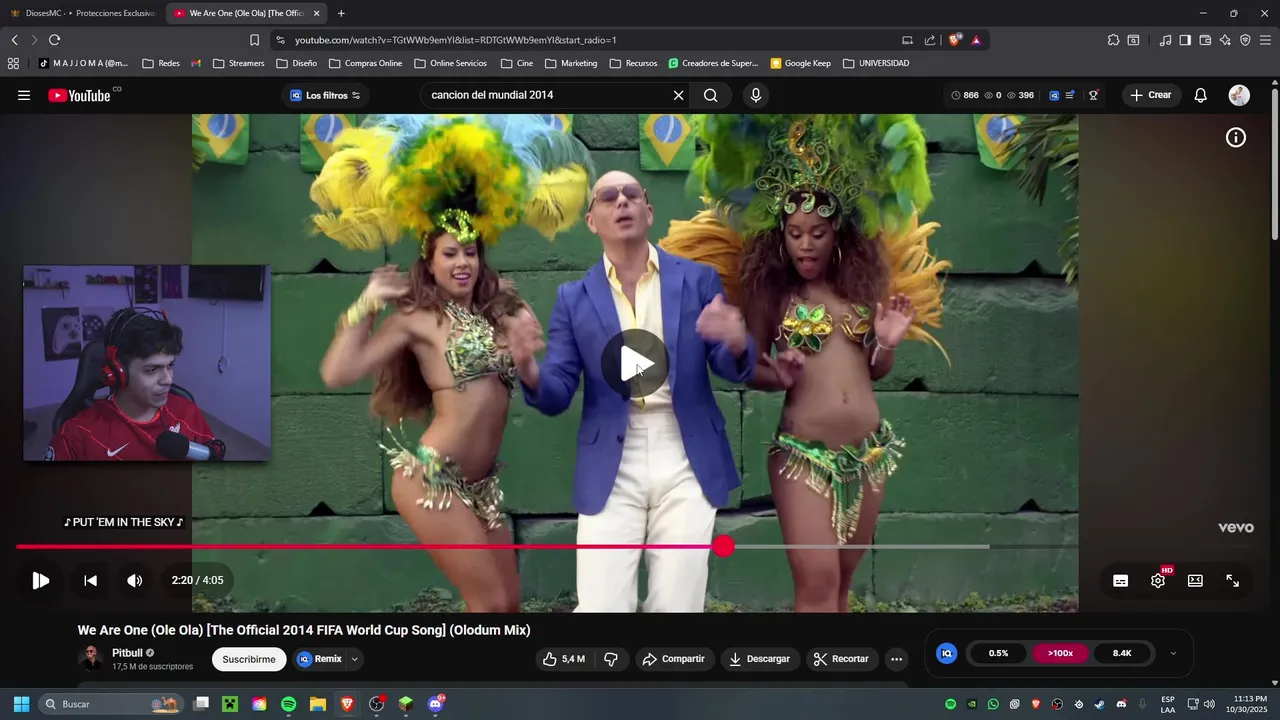Open the Google Keep bookmark
The image size is (1280, 720).
(800, 63)
